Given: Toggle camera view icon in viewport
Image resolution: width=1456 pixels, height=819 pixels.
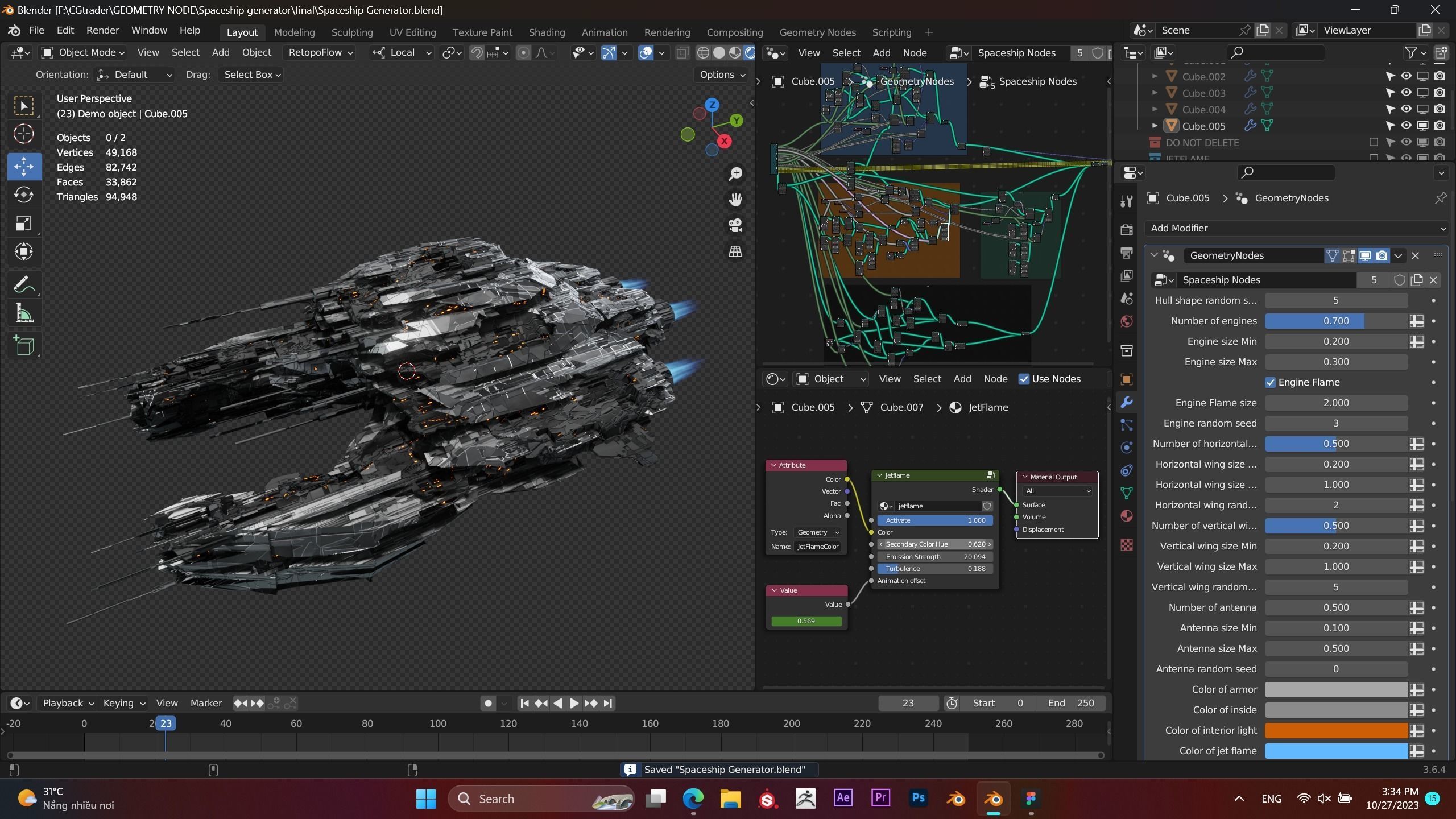Looking at the screenshot, I should point(735,225).
